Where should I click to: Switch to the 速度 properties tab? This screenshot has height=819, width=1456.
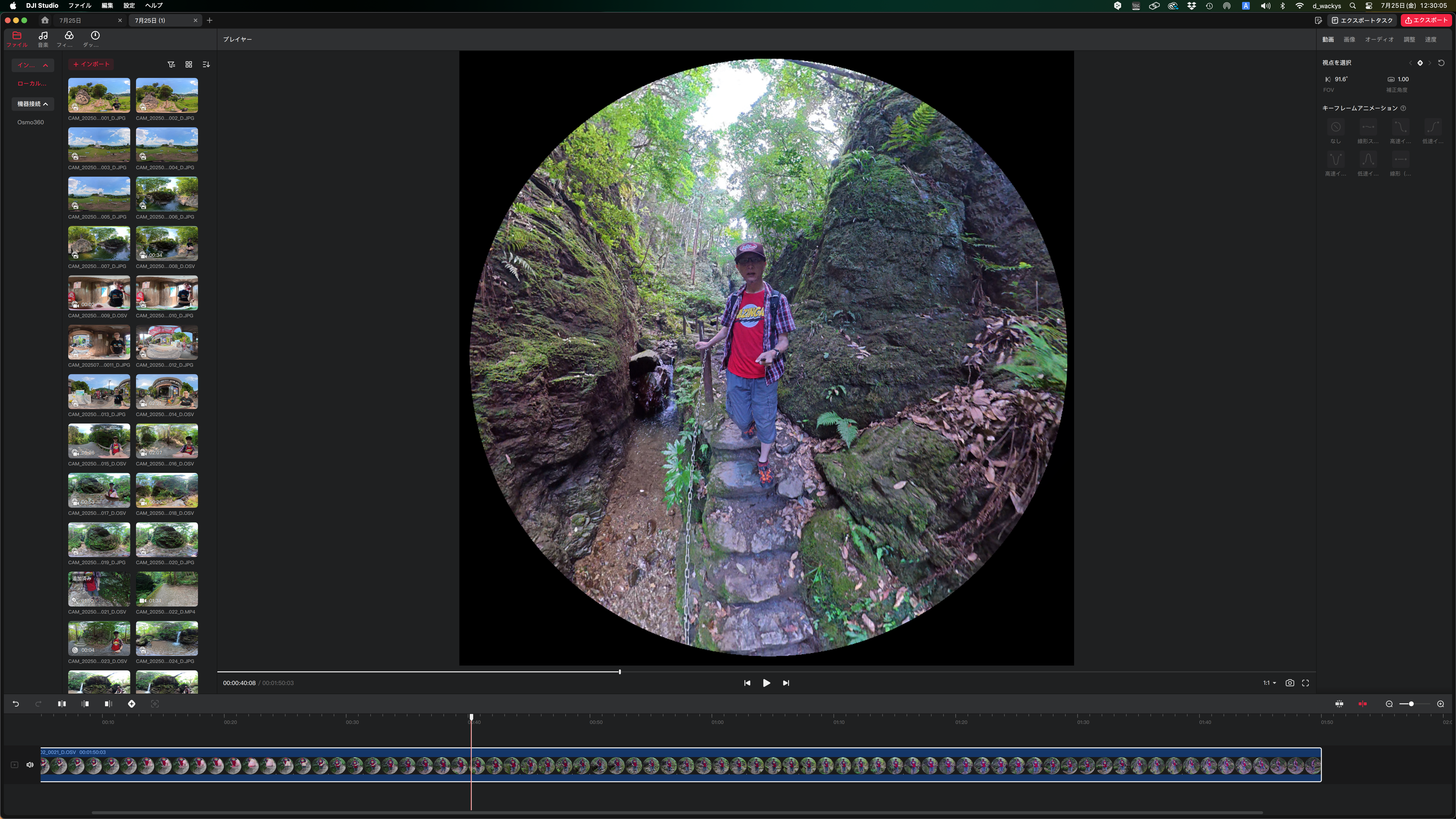[1431, 39]
